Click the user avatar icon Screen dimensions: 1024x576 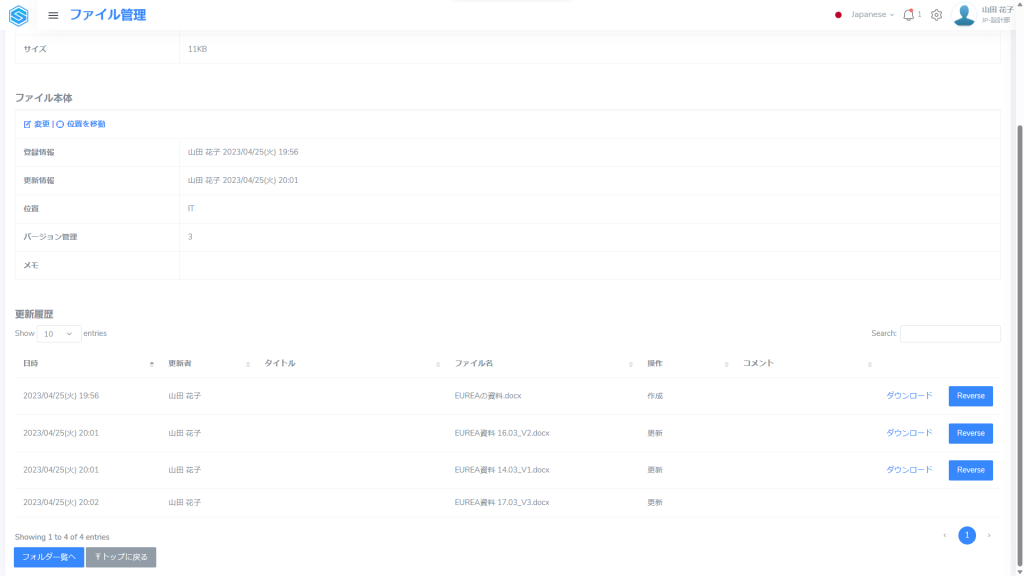(964, 15)
